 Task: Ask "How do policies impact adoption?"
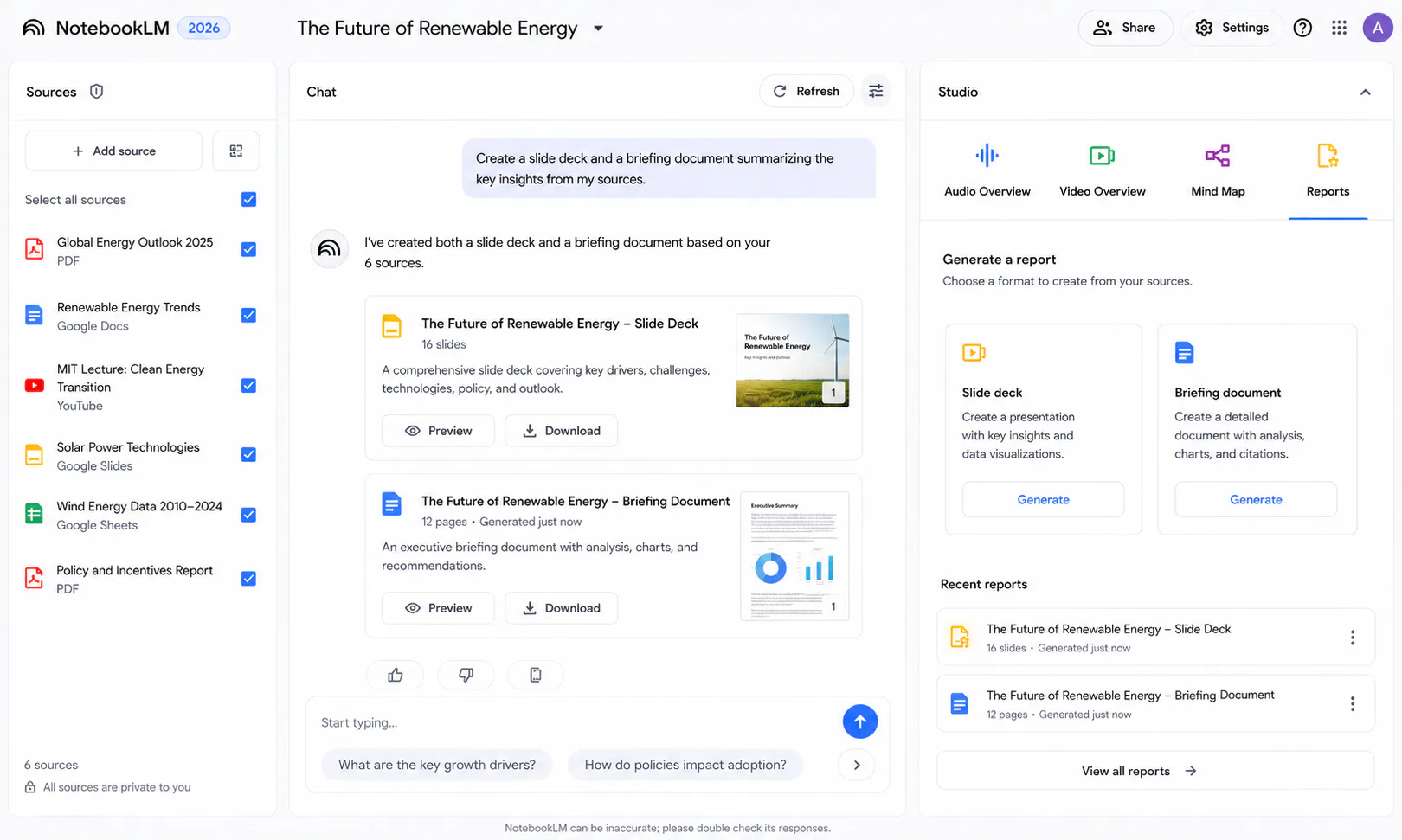(x=685, y=765)
